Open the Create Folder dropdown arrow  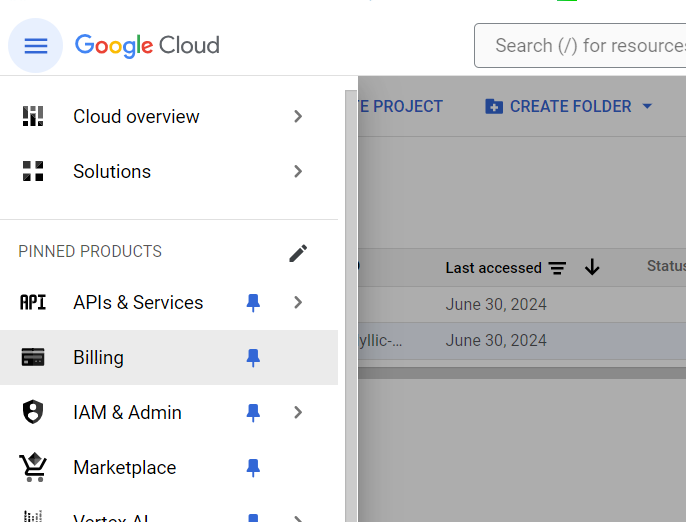point(647,107)
